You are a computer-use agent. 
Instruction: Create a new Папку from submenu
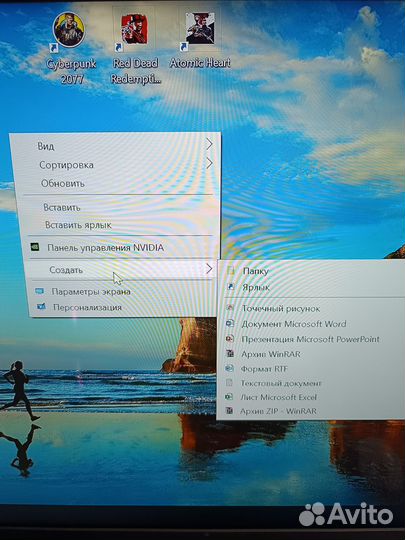[256, 271]
